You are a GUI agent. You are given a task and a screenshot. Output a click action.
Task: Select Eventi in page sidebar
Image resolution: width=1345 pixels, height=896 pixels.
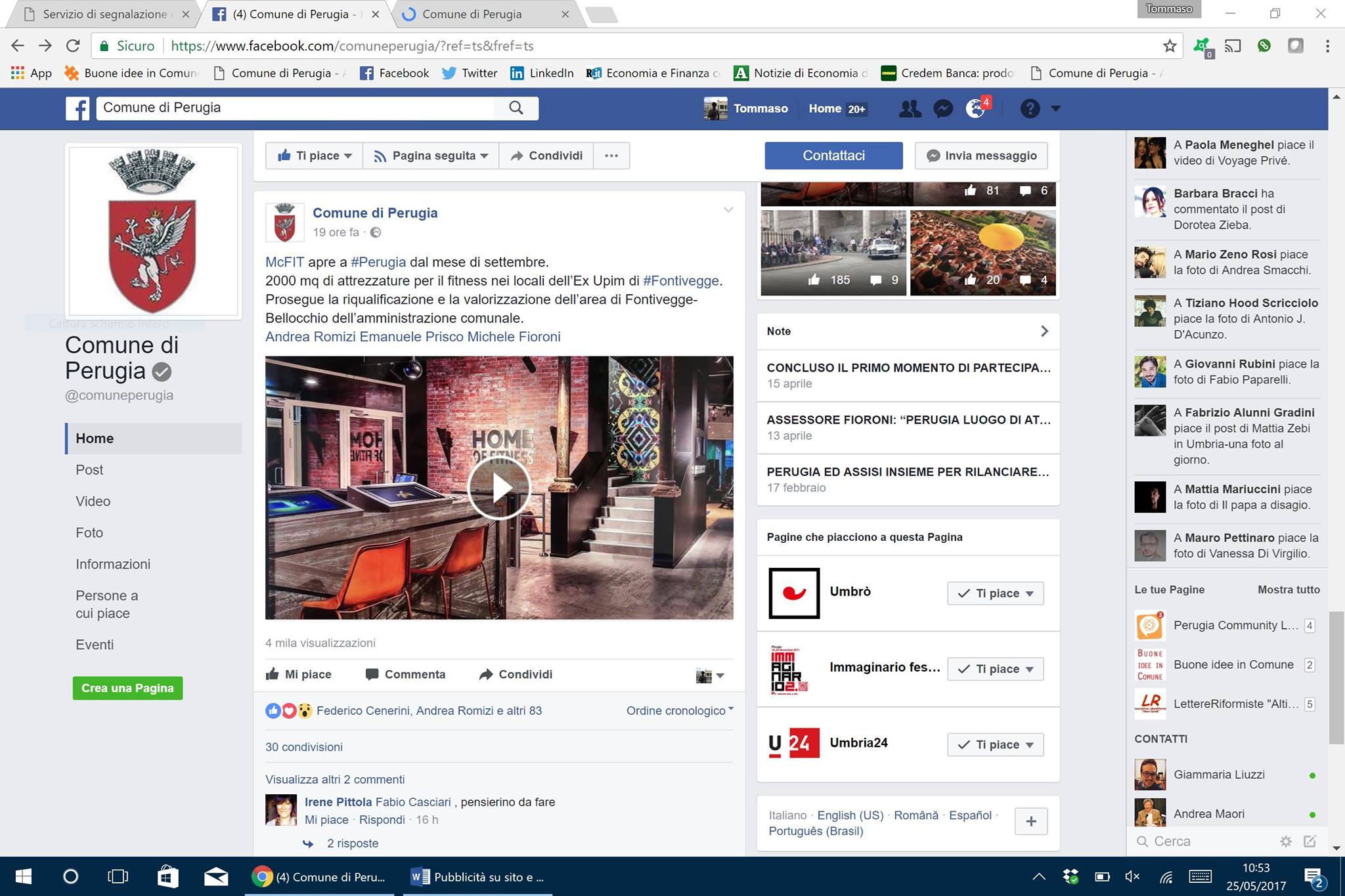pos(95,645)
